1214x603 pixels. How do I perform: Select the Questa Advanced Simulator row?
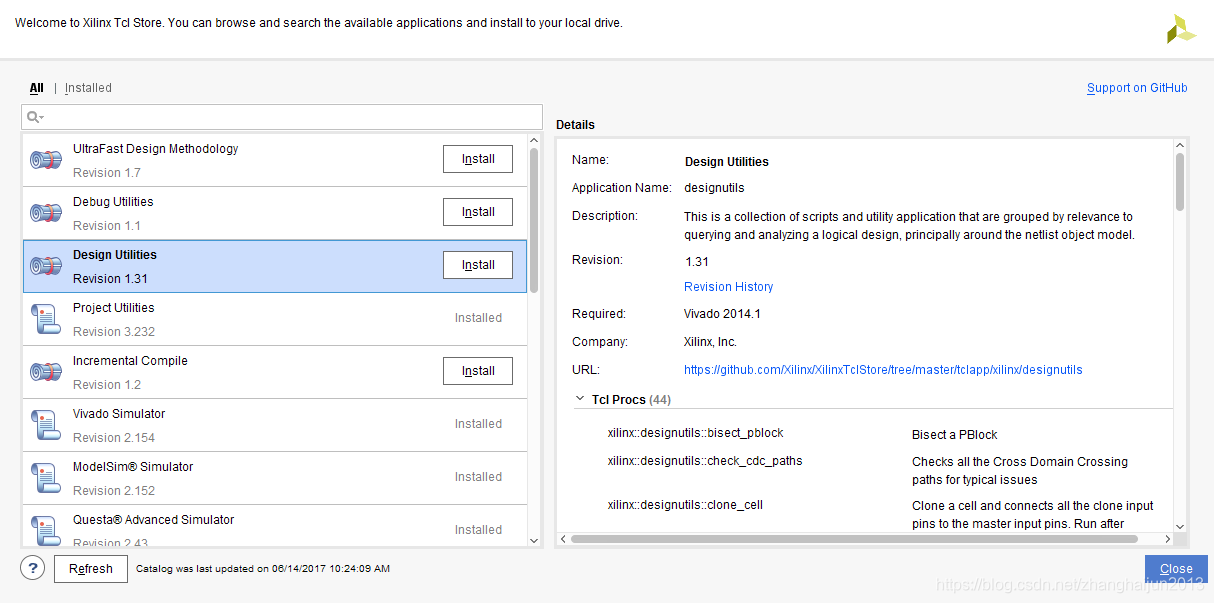pos(275,526)
